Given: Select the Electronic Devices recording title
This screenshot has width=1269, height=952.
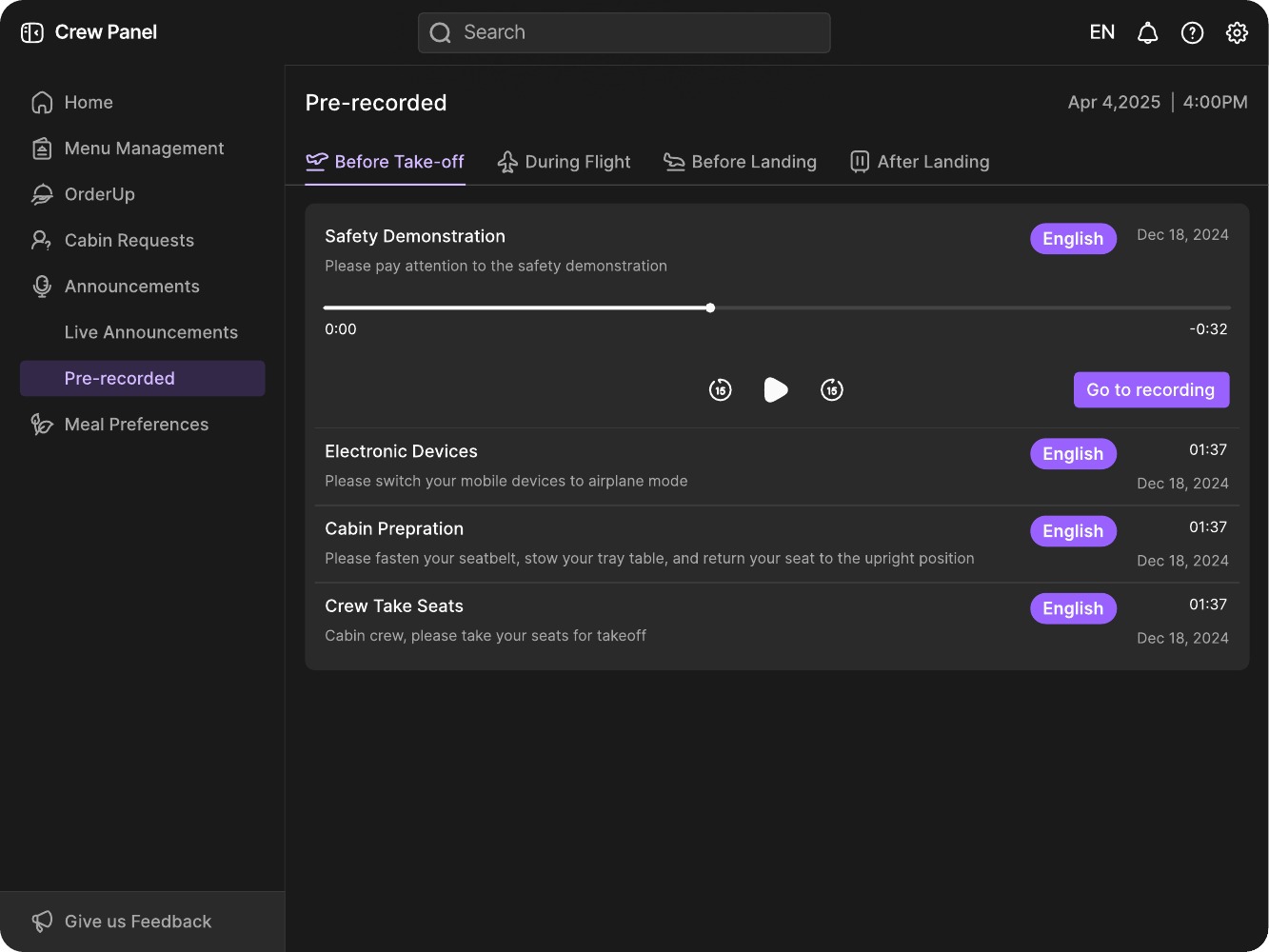Looking at the screenshot, I should 401,451.
